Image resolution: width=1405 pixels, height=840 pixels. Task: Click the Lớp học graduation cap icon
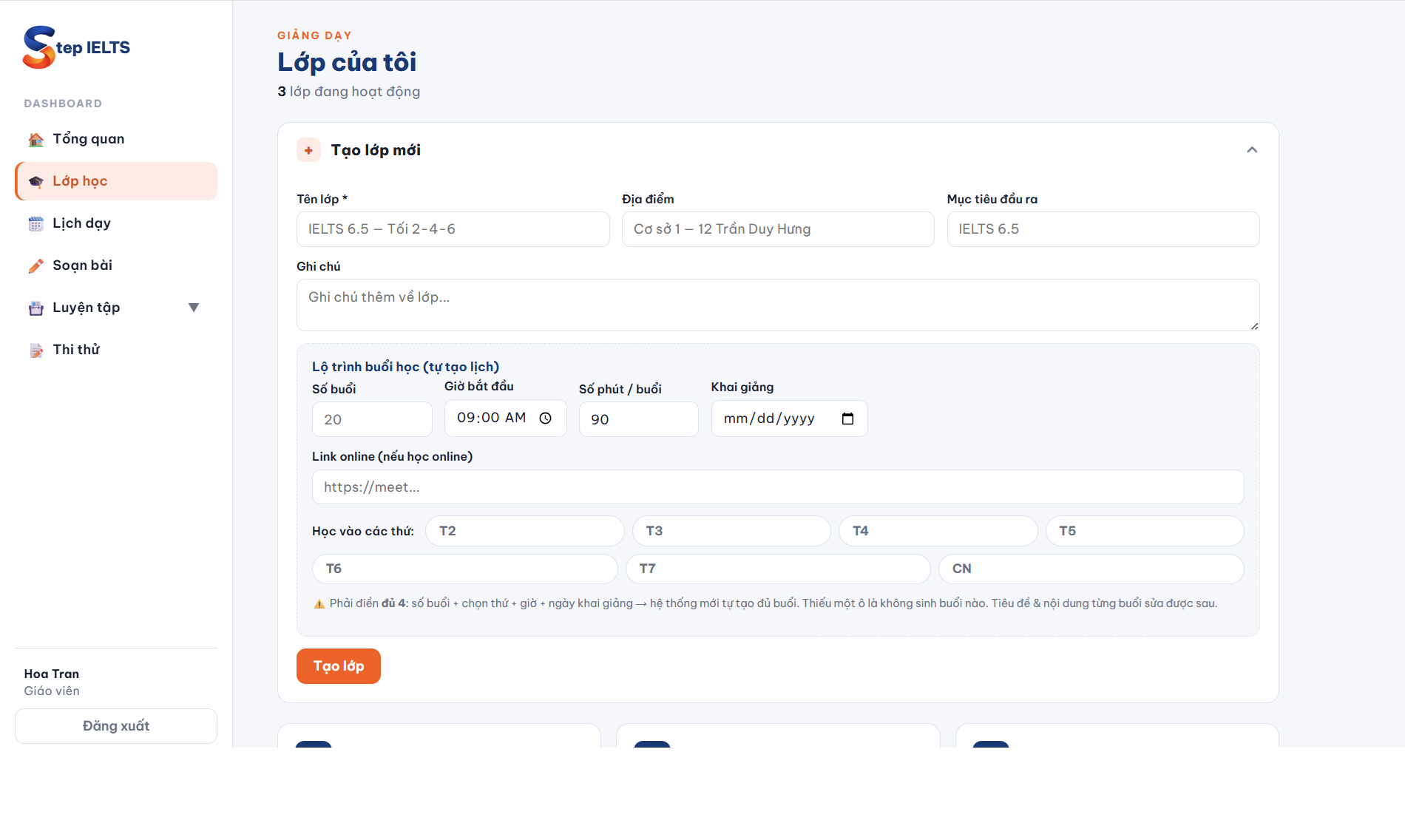tap(36, 182)
